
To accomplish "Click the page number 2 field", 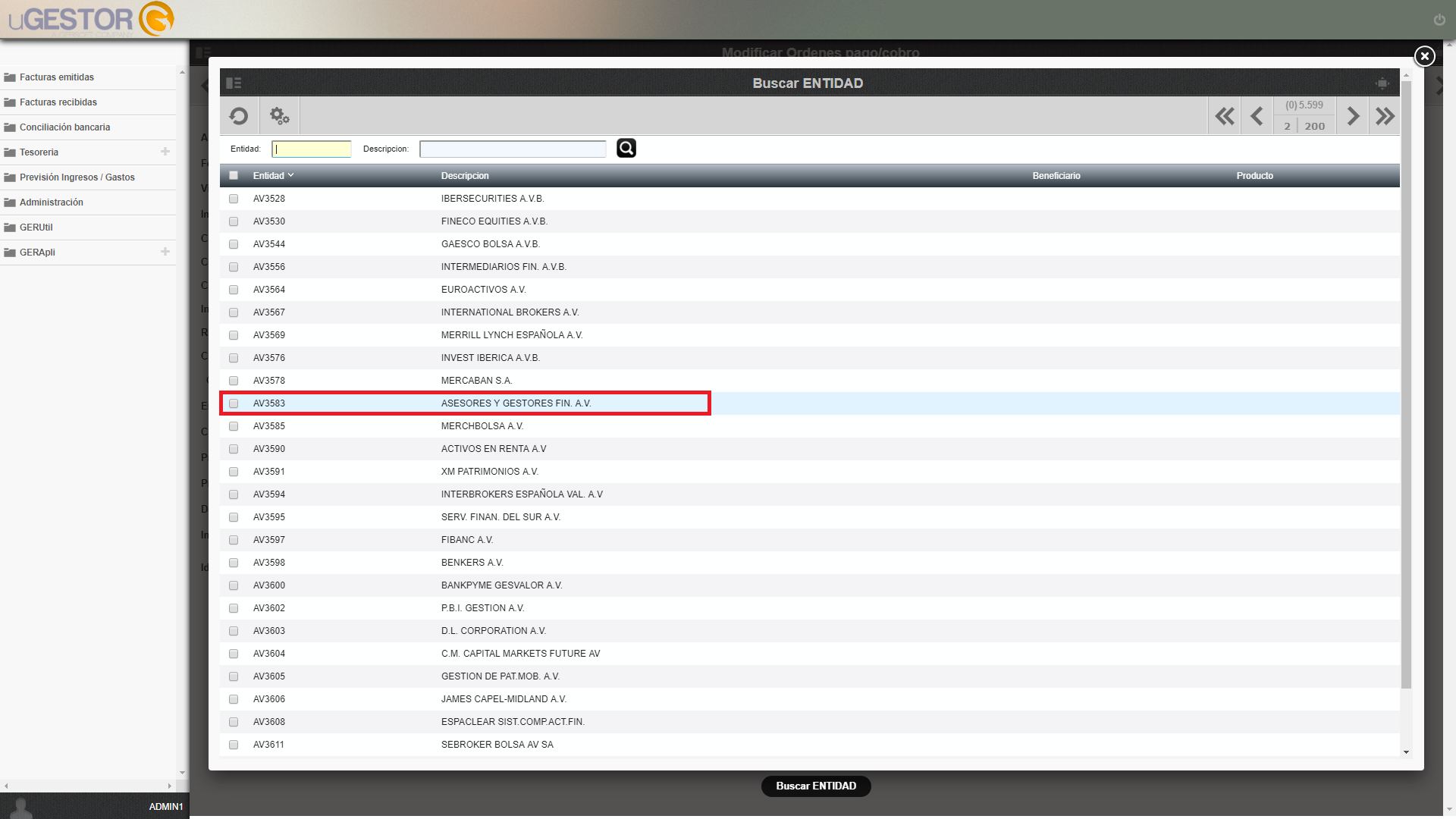I will coord(1287,126).
